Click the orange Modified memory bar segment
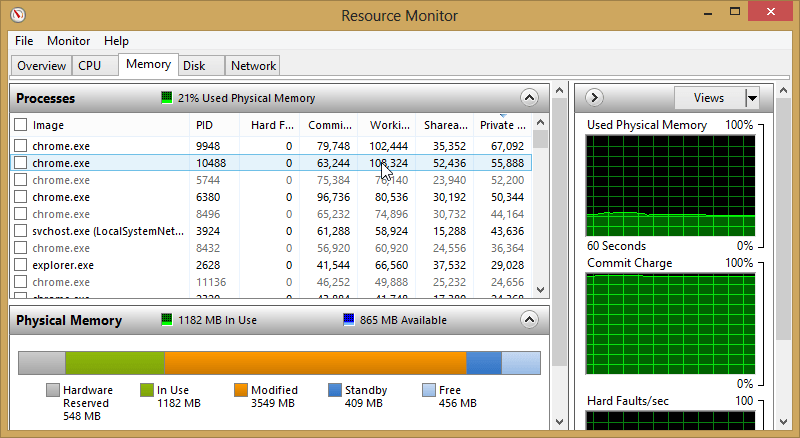The image size is (800, 438). point(315,362)
